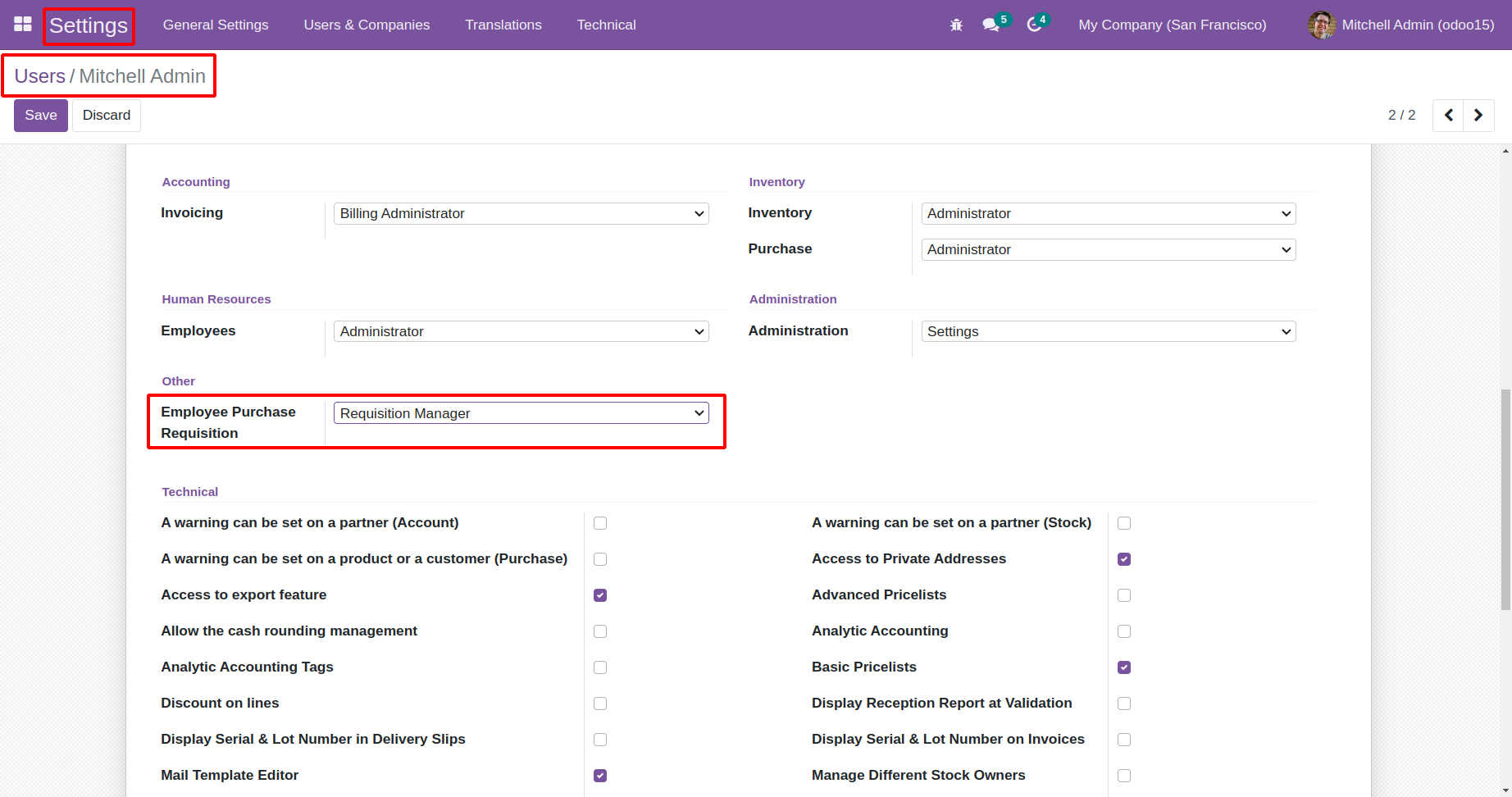The image size is (1512, 797).
Task: Open Employees access level dropdown
Action: click(x=521, y=331)
